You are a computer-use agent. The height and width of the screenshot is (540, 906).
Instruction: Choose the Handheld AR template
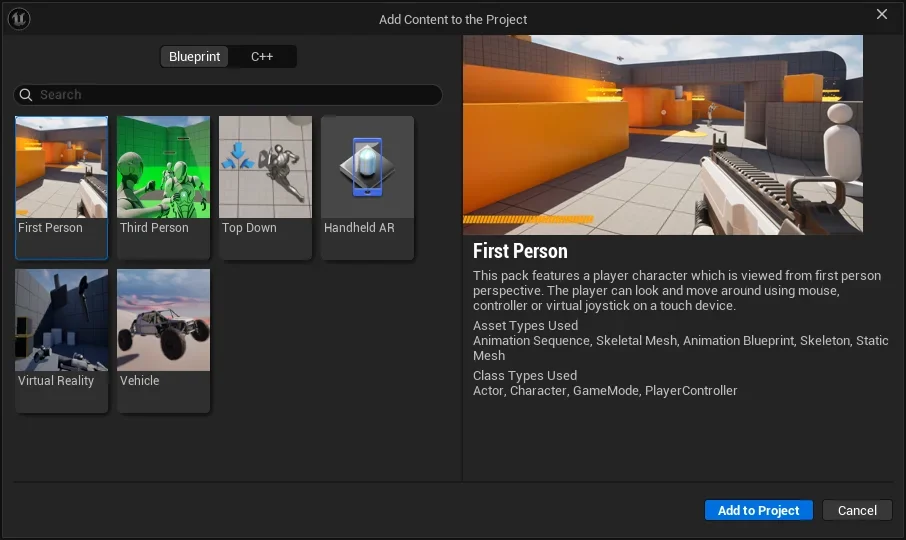[367, 188]
